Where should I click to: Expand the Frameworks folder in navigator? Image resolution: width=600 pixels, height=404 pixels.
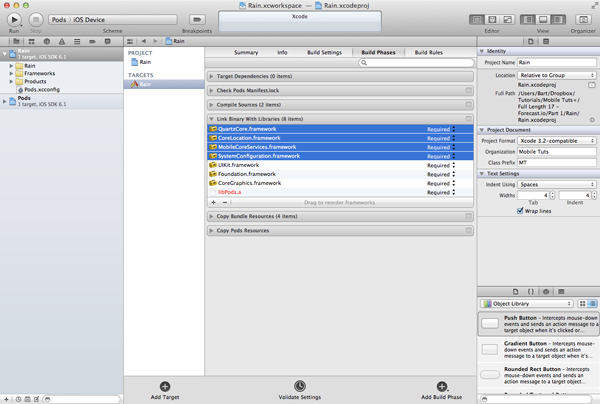pos(11,74)
